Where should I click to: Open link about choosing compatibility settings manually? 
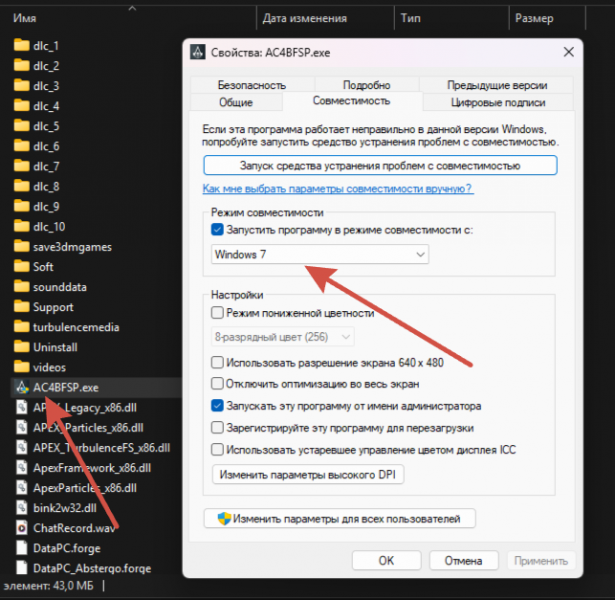338,189
